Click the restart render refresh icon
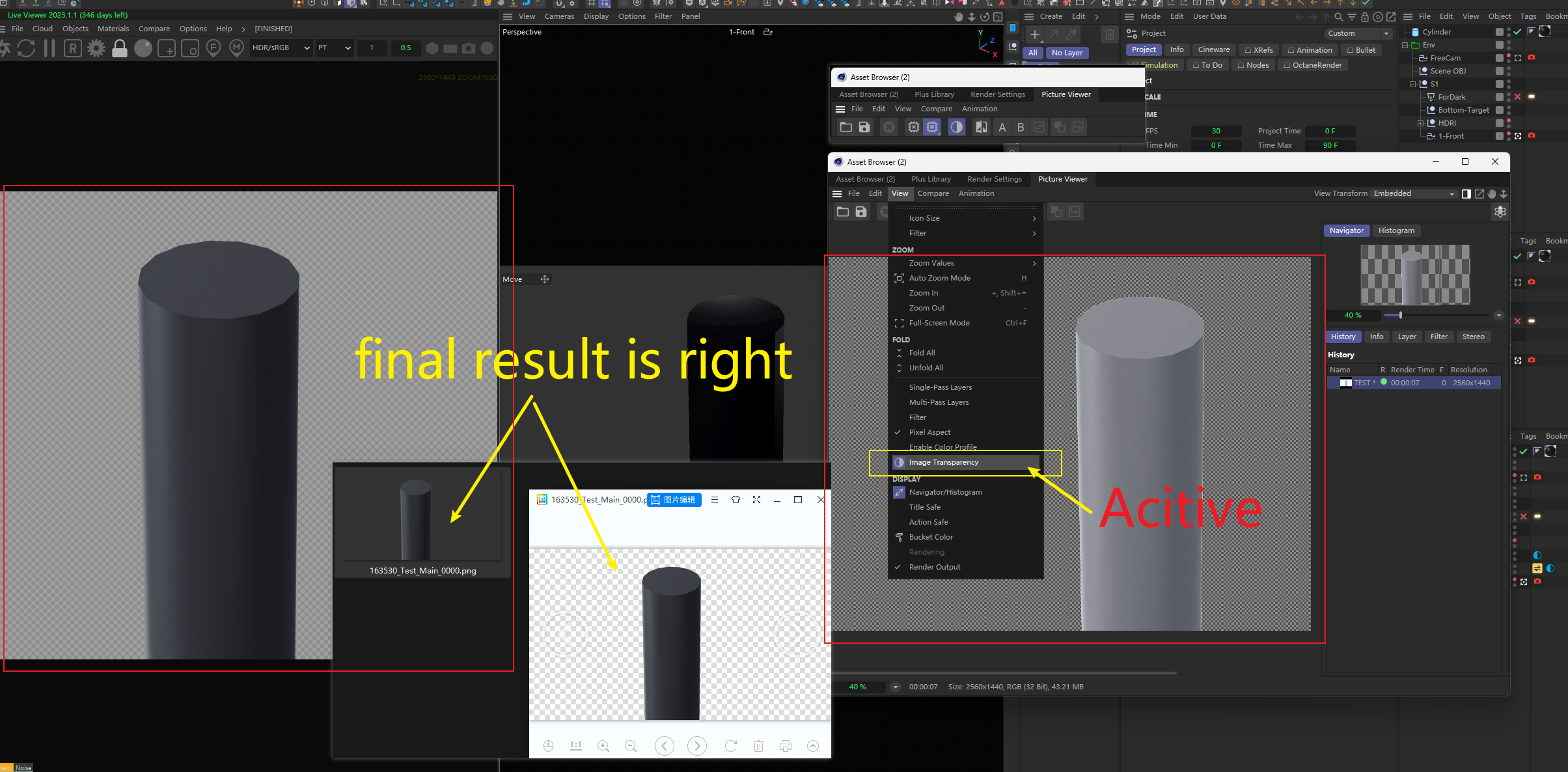 pos(26,48)
